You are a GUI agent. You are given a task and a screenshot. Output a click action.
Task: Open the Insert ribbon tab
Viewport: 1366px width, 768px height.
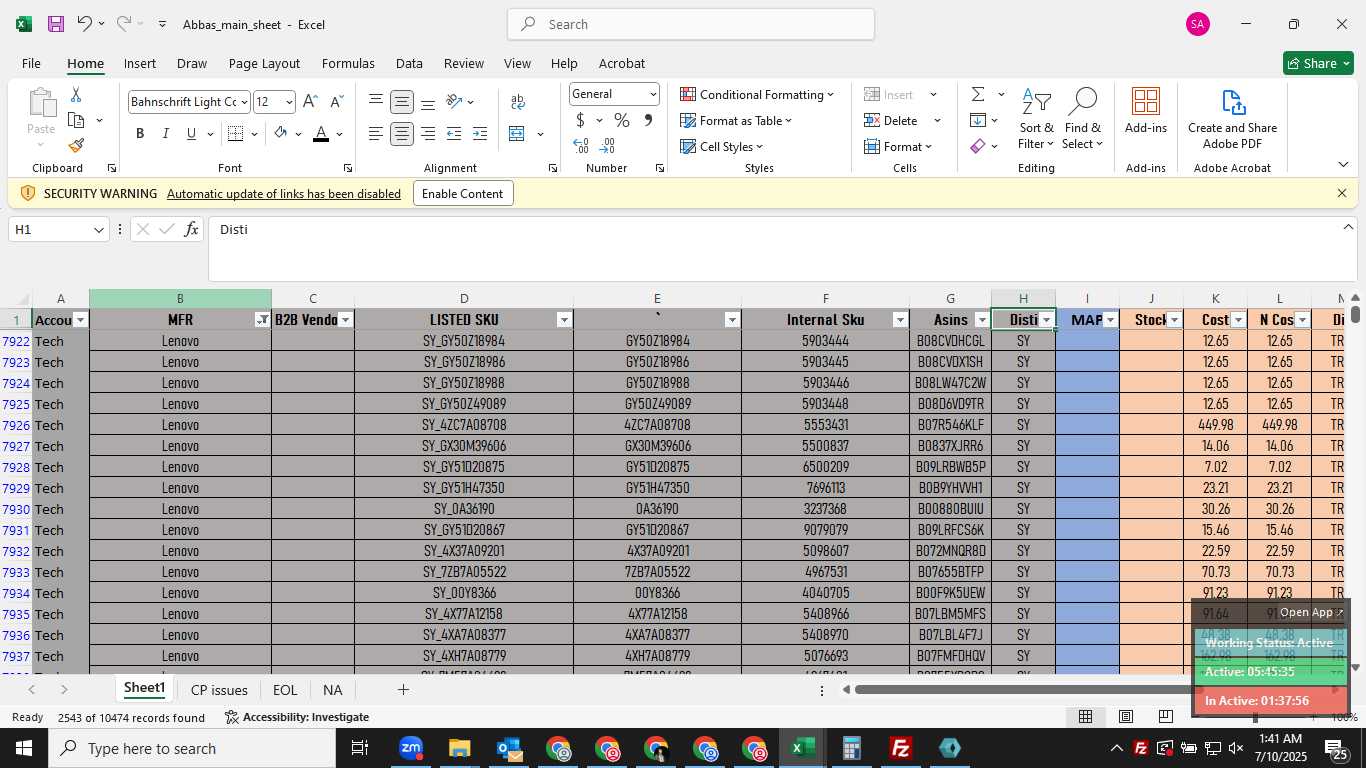pos(140,63)
